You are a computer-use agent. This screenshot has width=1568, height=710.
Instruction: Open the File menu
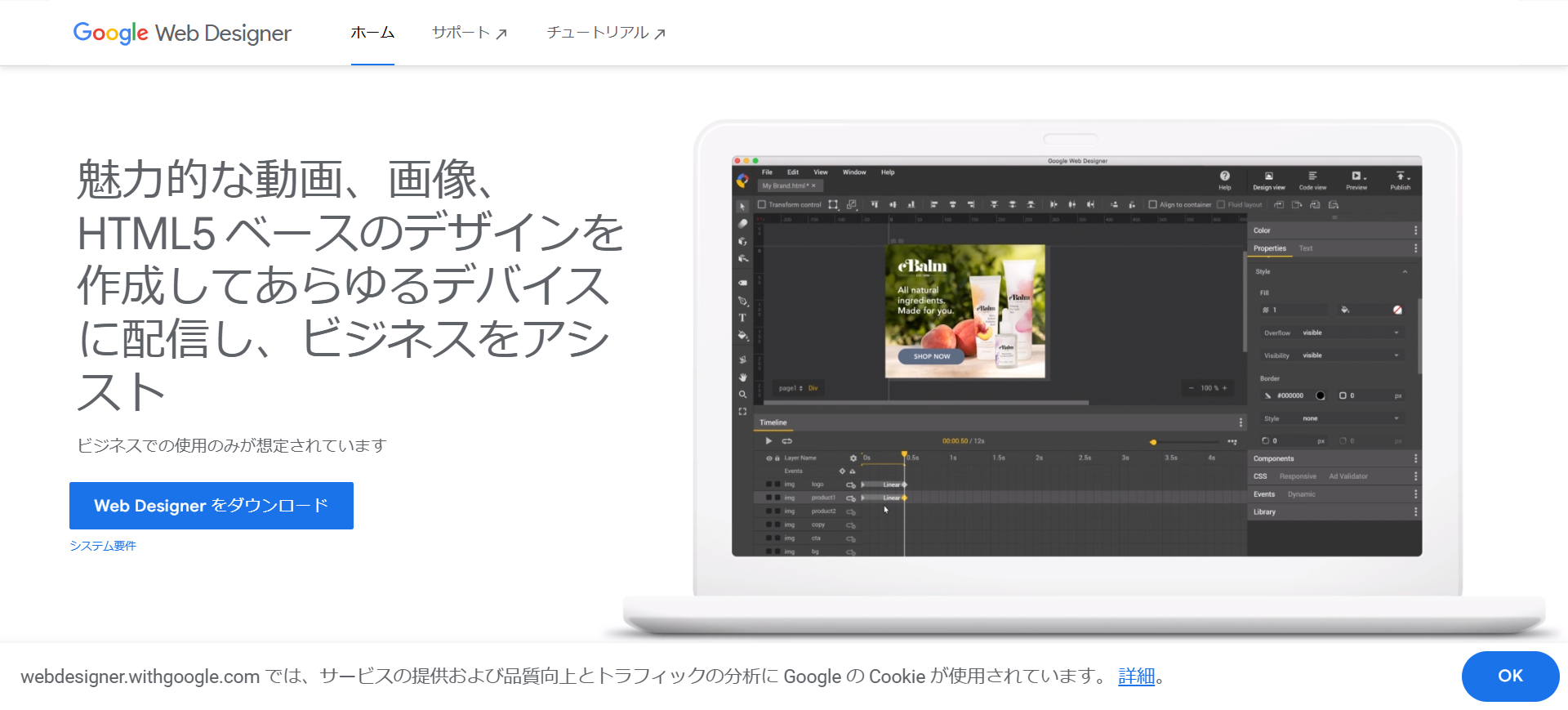click(767, 172)
